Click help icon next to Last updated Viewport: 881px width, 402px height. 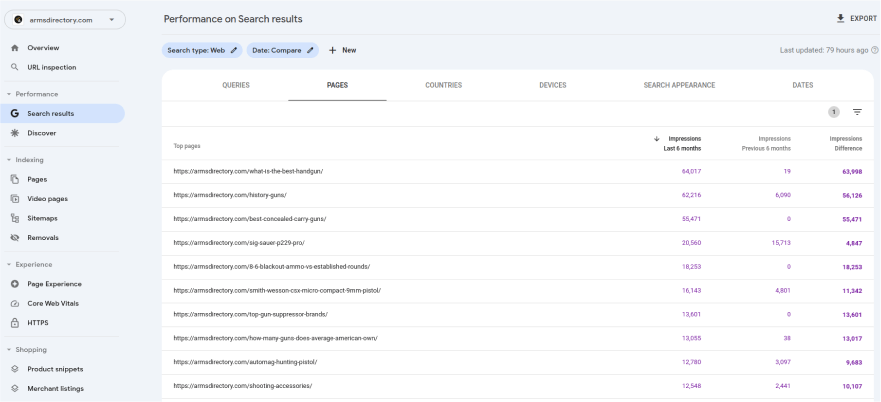coord(874,50)
